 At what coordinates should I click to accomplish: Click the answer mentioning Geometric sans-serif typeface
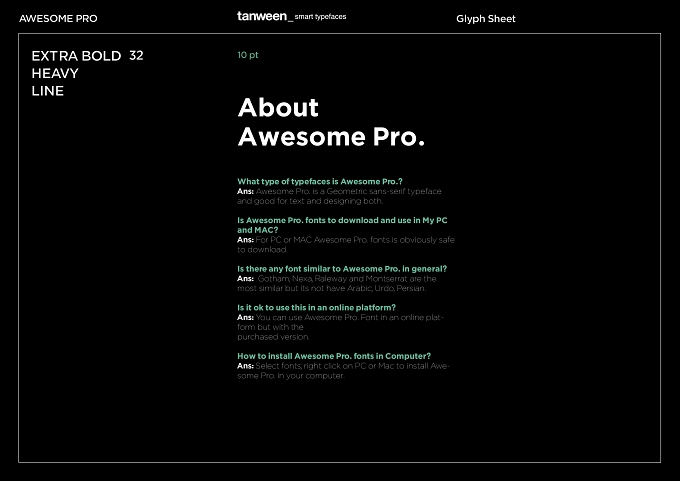339,196
